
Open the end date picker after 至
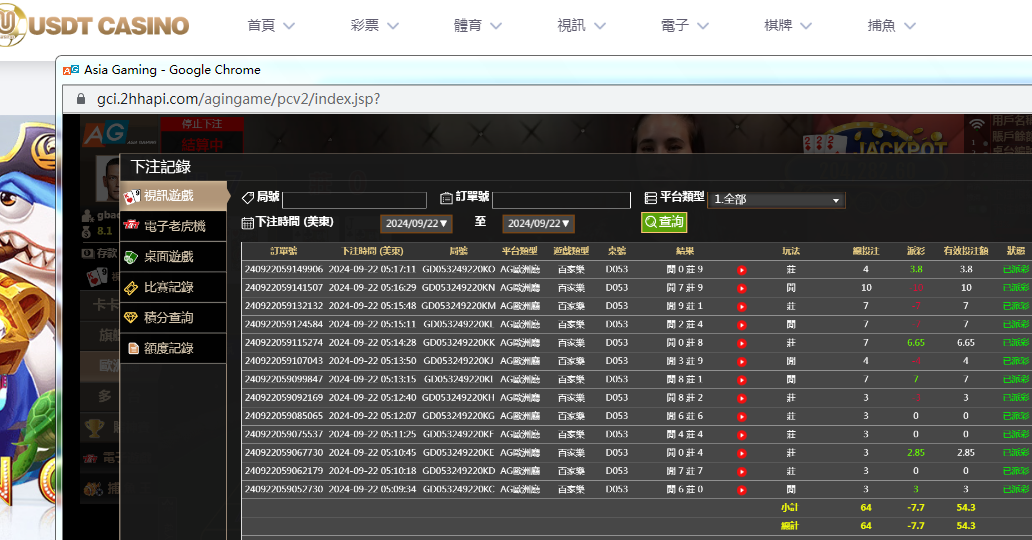[538, 224]
